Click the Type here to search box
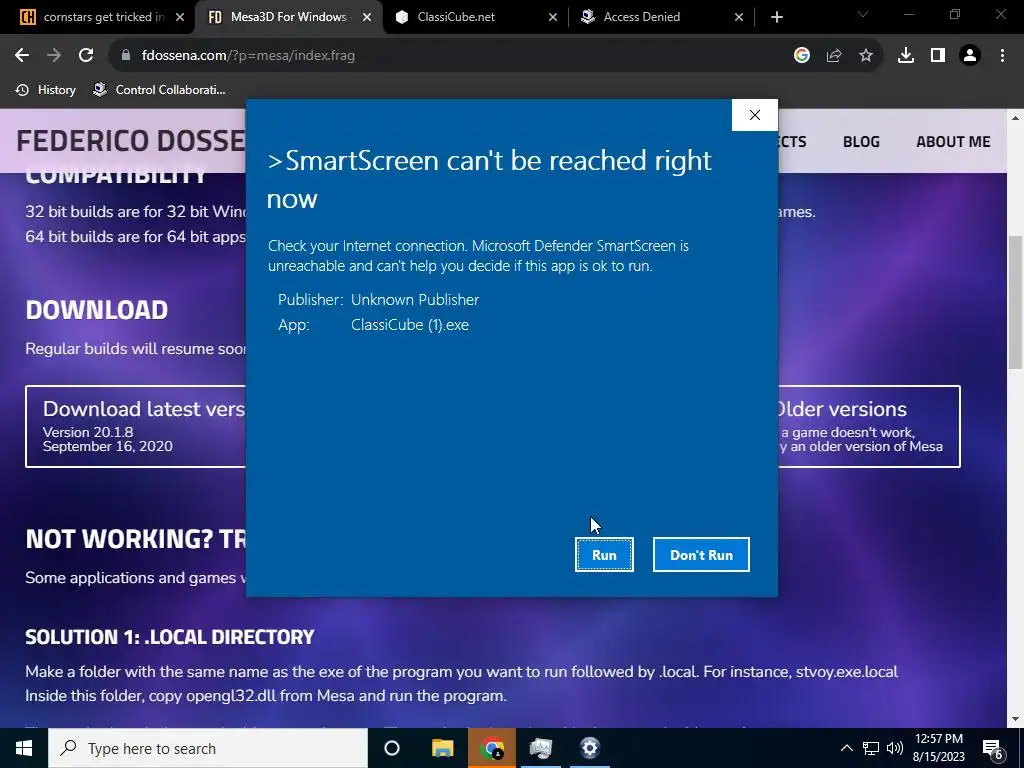This screenshot has width=1024, height=768. pyautogui.click(x=208, y=748)
